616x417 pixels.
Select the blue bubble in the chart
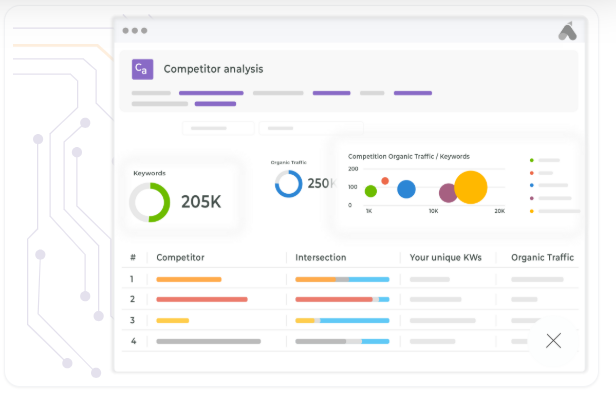click(406, 189)
